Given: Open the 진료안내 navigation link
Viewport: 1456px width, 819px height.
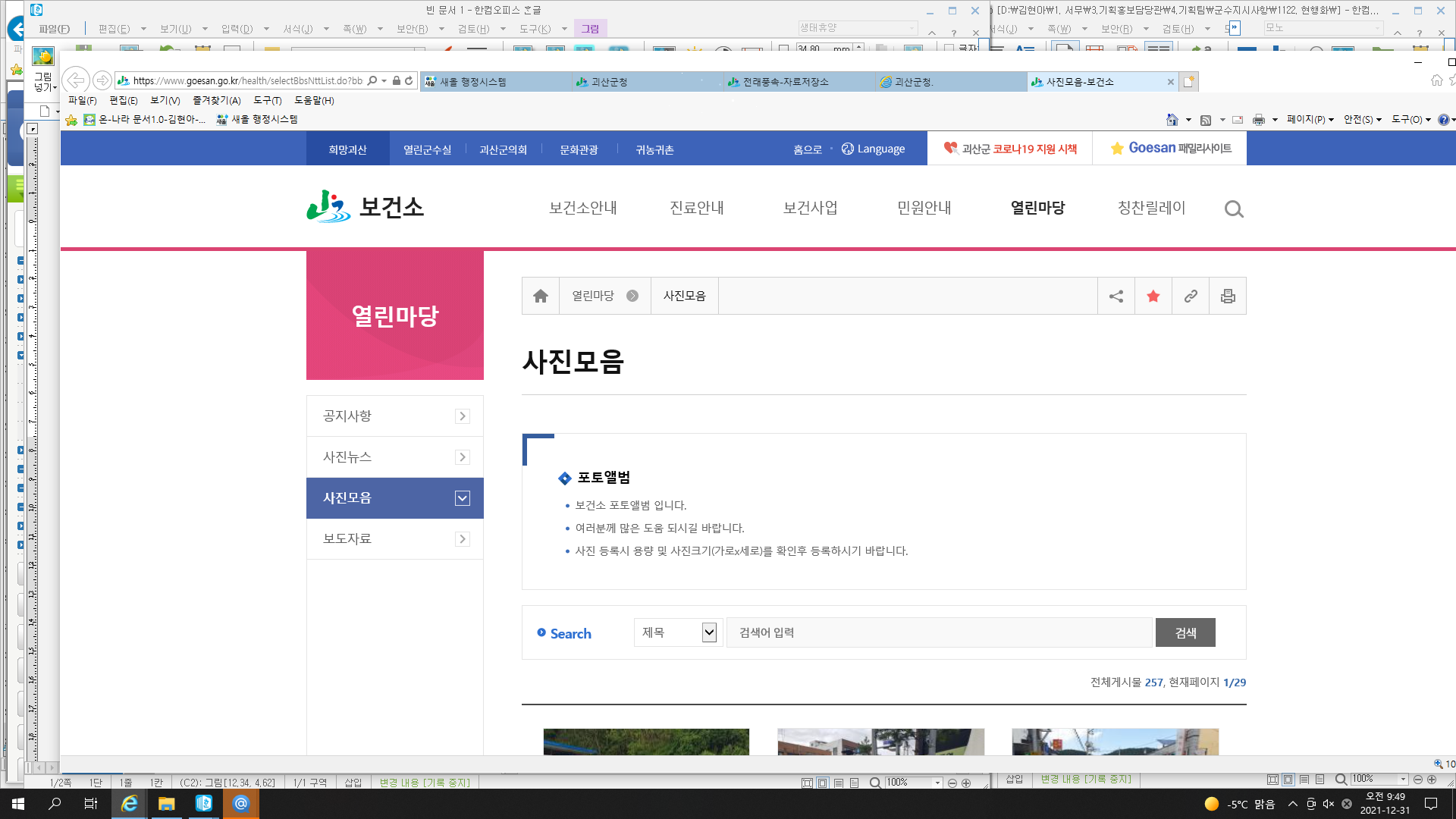Looking at the screenshot, I should click(696, 208).
